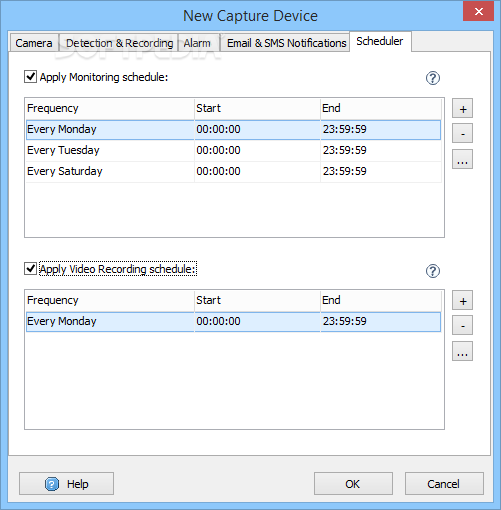Add a new Monitoring schedule entry with plus
Image resolution: width=501 pixels, height=510 pixels.
(462, 108)
